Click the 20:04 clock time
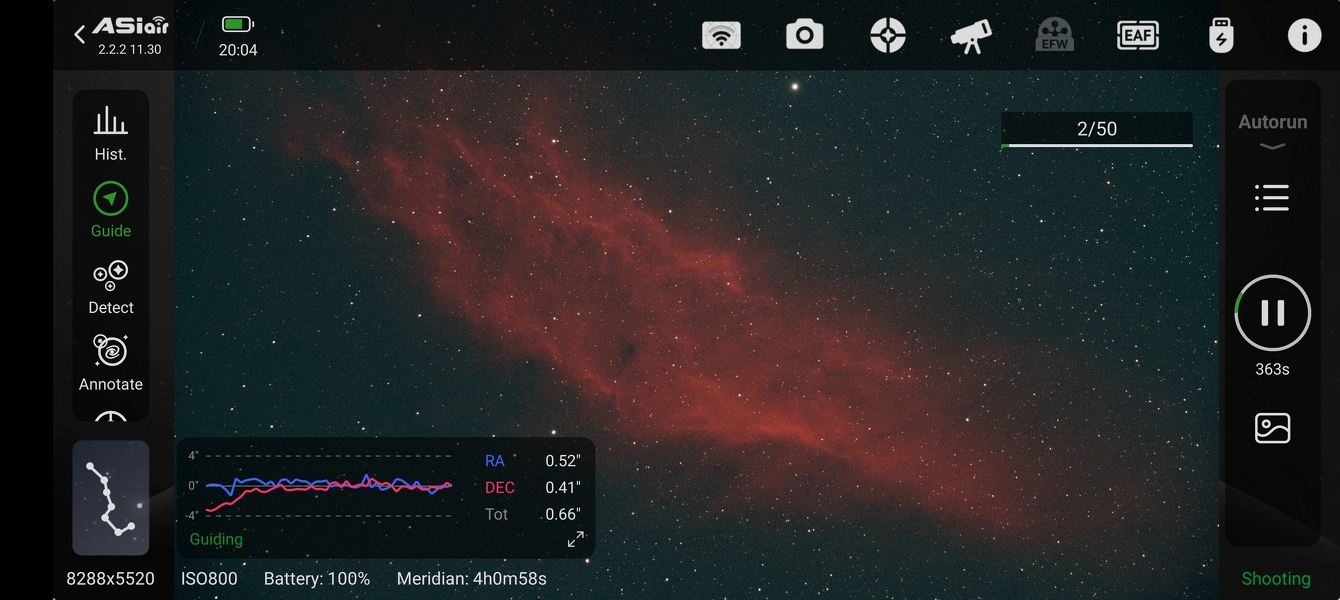The width and height of the screenshot is (1340, 600). click(x=238, y=50)
